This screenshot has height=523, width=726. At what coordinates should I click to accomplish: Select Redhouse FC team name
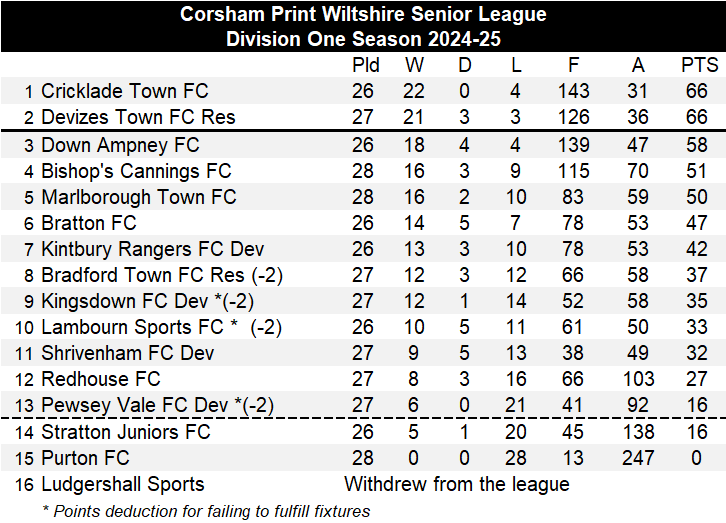pyautogui.click(x=101, y=379)
